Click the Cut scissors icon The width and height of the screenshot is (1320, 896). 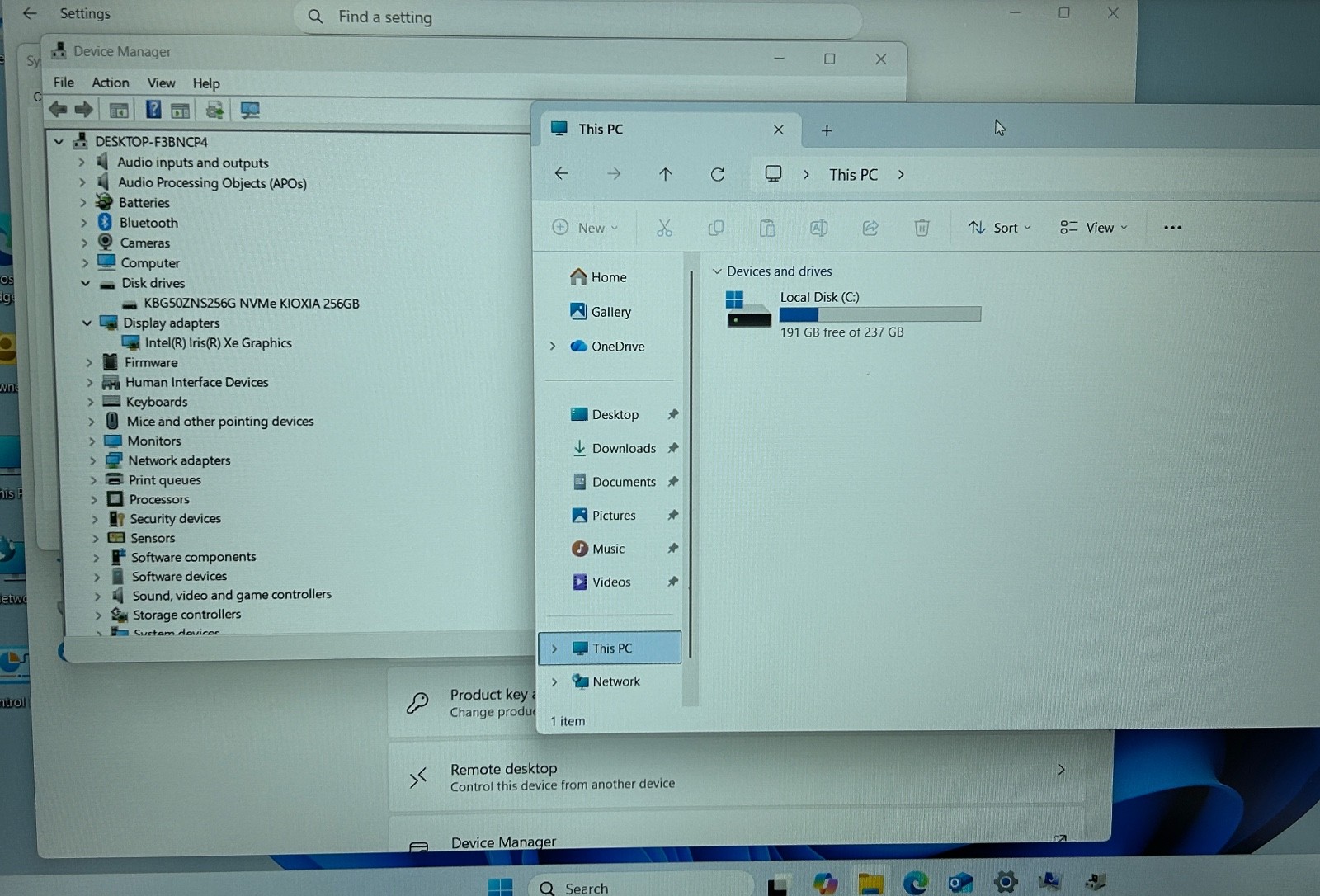pos(664,228)
